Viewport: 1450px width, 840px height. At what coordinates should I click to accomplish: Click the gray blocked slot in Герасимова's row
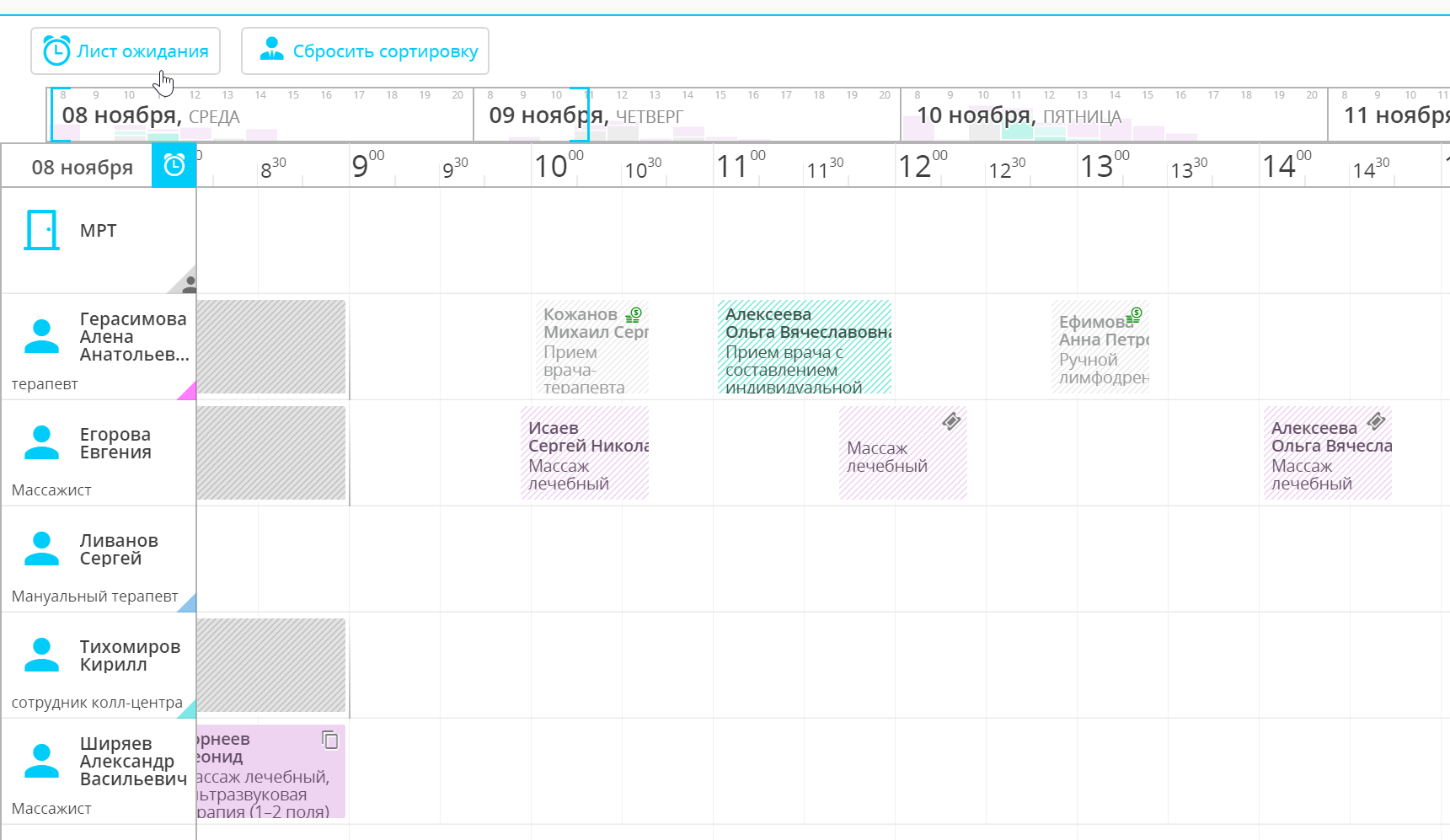coord(271,347)
